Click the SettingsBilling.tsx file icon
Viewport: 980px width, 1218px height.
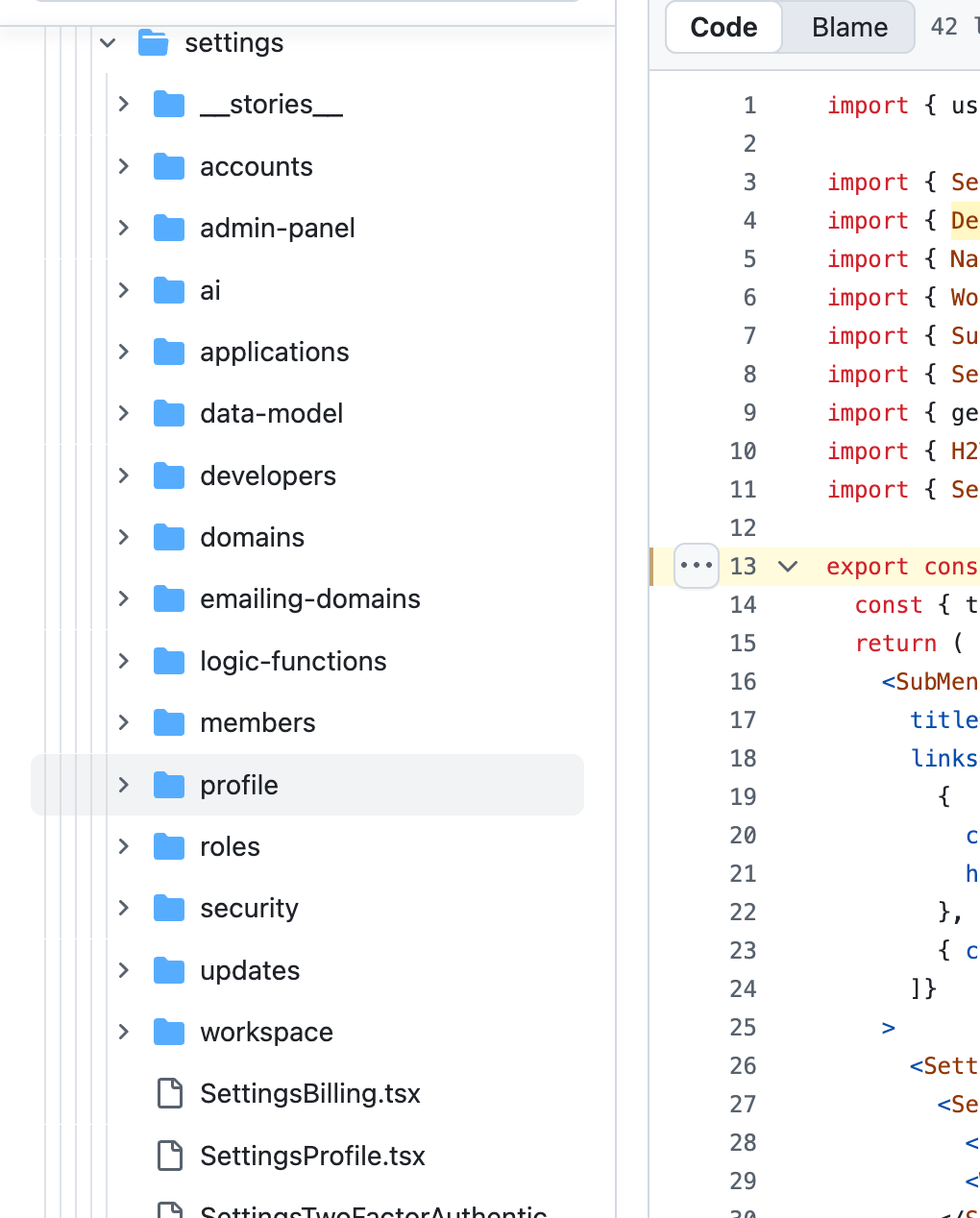(170, 1093)
